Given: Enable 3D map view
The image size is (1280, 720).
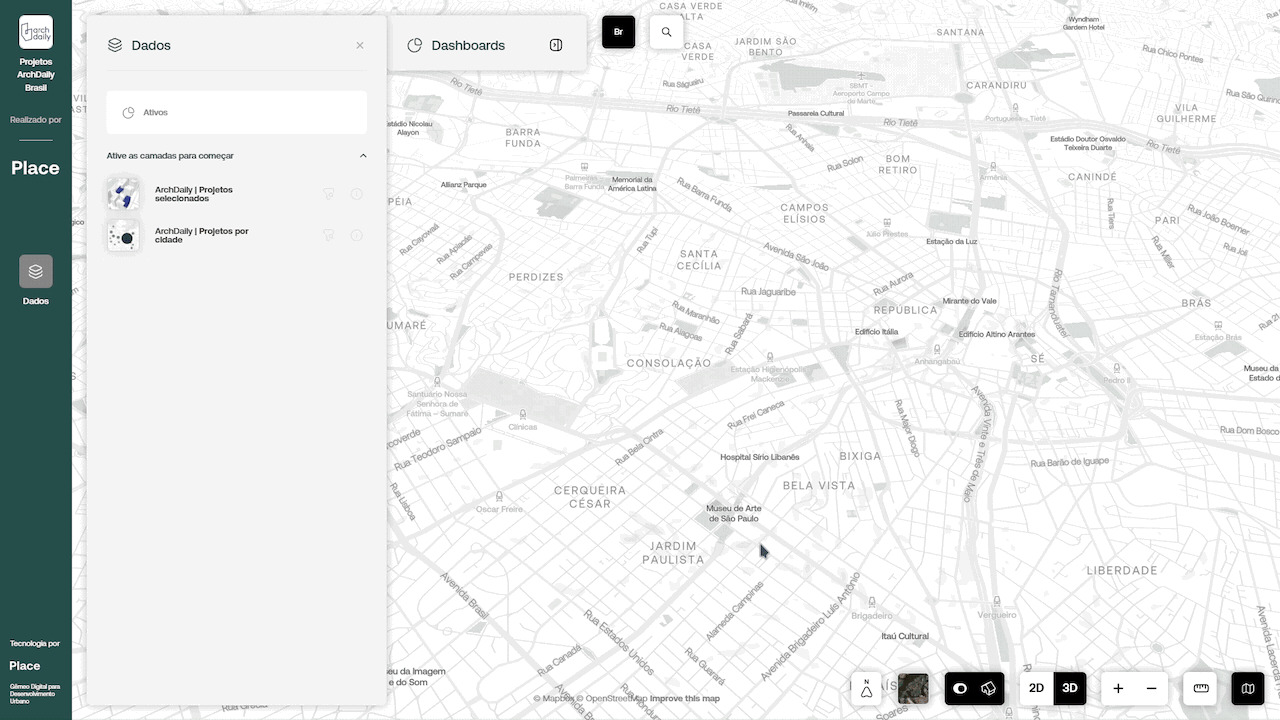Looking at the screenshot, I should pyautogui.click(x=1070, y=688).
